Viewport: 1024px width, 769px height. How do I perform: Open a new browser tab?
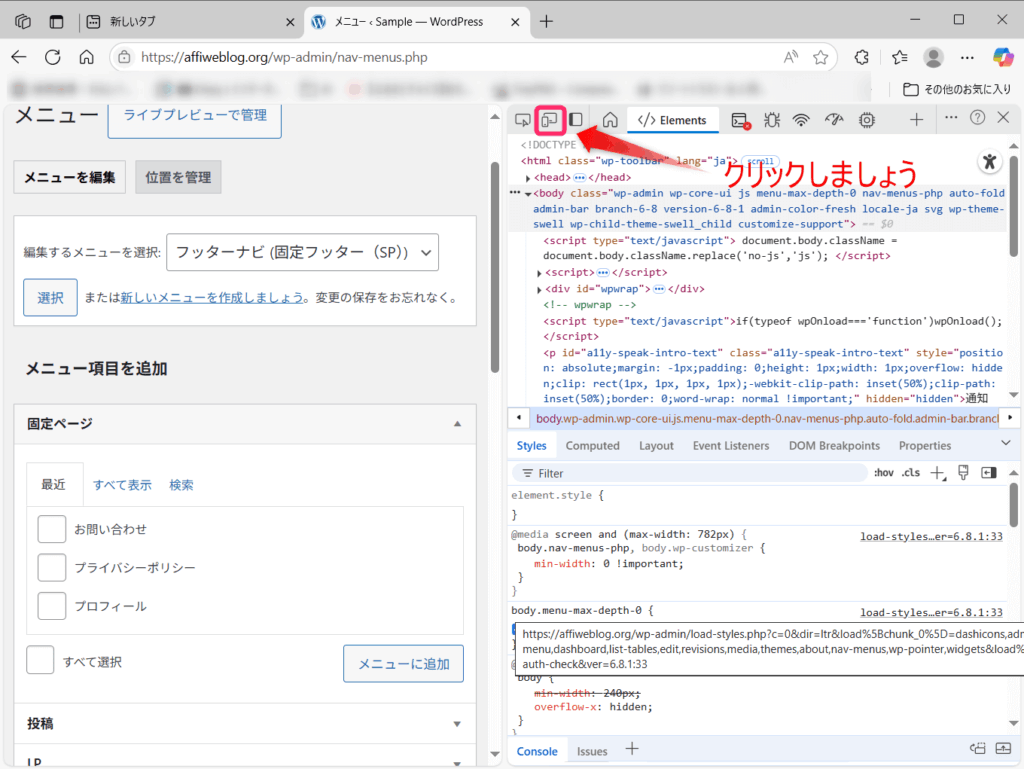(547, 22)
